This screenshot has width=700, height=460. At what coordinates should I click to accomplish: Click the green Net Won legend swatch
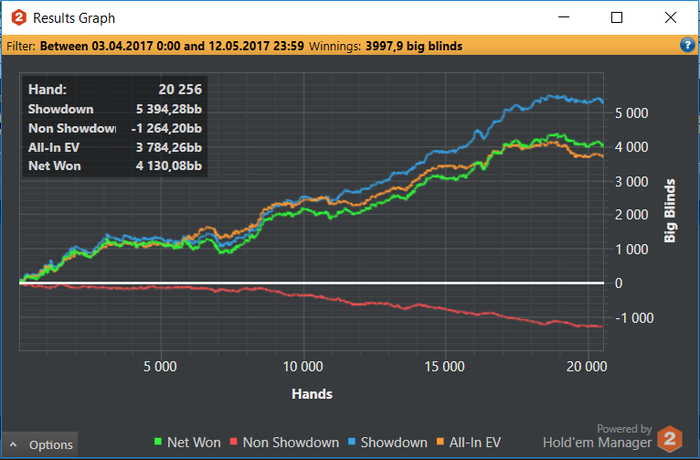tap(158, 442)
